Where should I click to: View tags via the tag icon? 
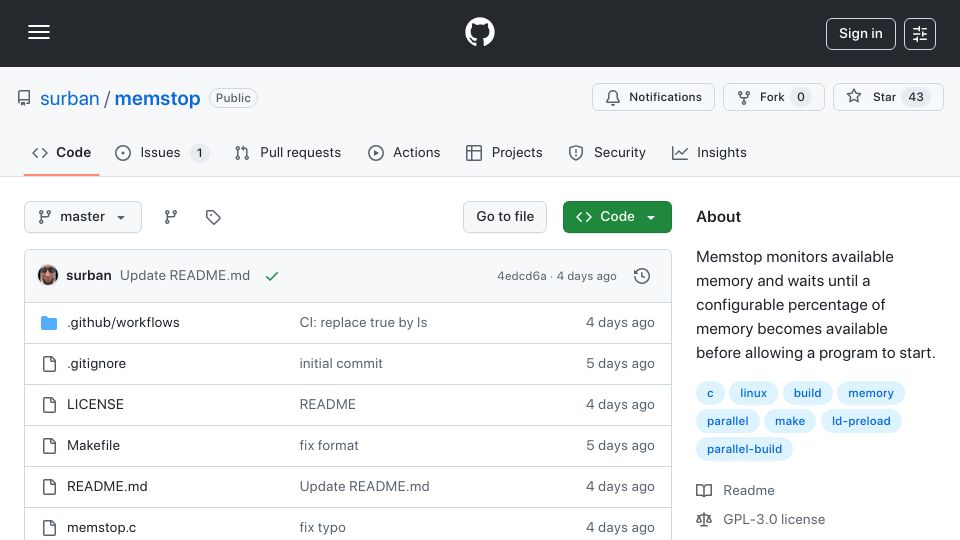213,217
